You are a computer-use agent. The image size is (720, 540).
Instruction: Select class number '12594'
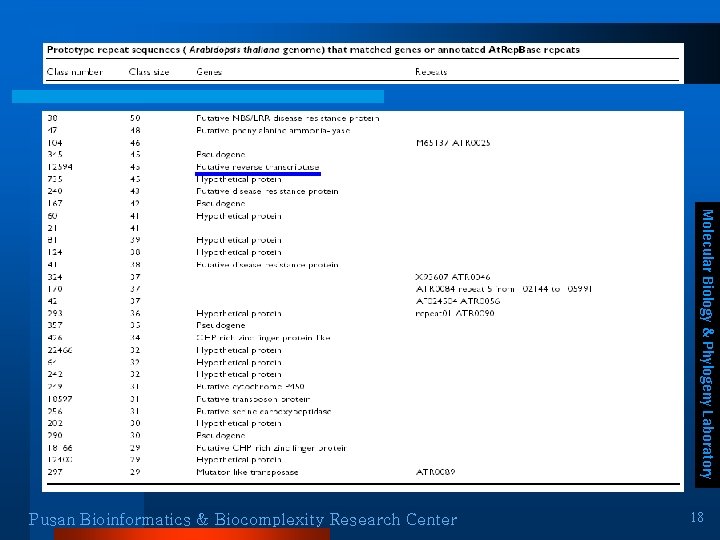[60, 167]
